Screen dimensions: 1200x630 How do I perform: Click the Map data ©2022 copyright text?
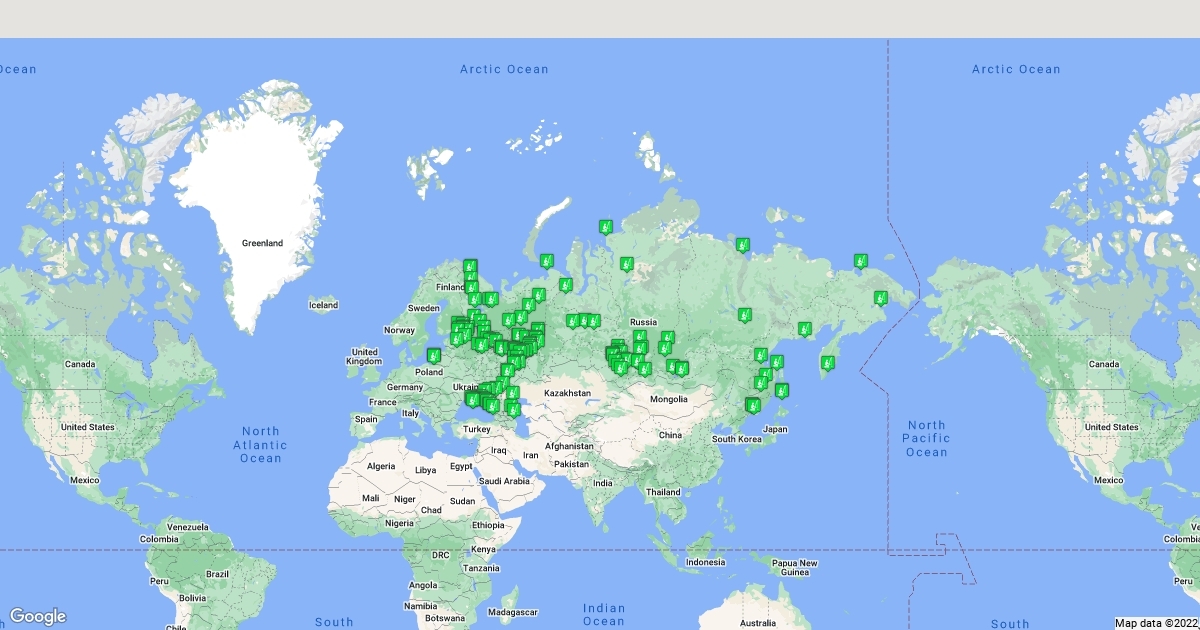tap(1156, 623)
